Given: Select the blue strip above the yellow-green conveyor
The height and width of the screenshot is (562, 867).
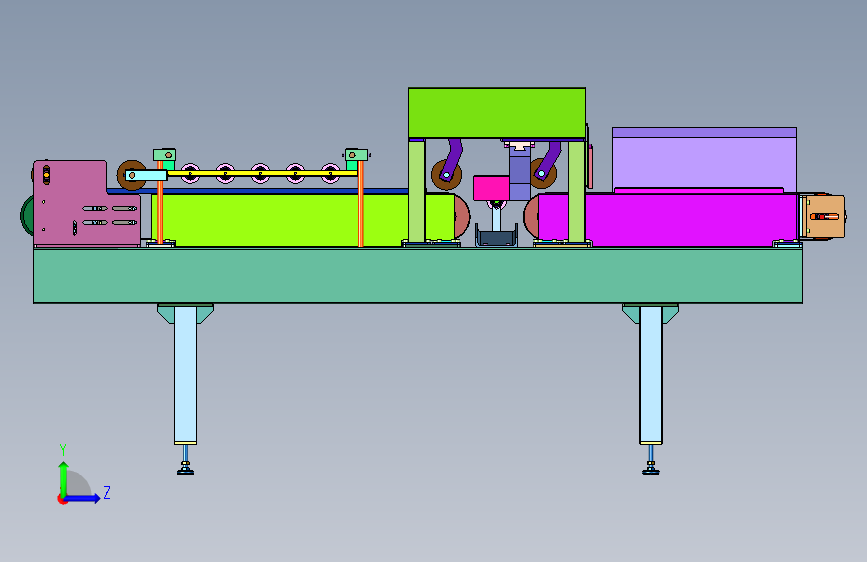Looking at the screenshot, I should click(x=258, y=191).
